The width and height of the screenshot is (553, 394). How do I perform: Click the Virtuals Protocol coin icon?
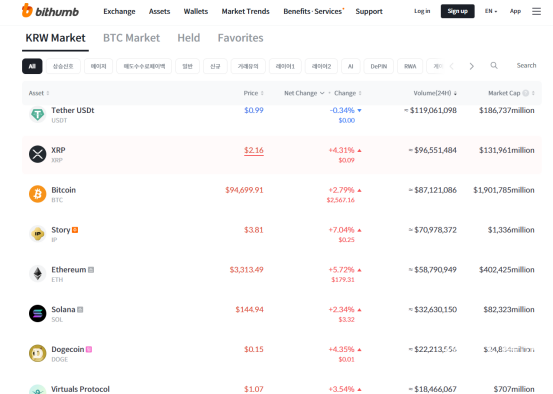(37, 389)
